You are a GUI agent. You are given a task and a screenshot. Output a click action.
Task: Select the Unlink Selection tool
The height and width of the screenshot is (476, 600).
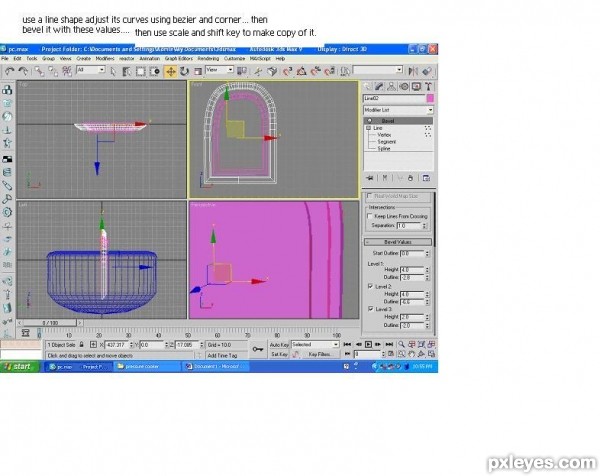pyautogui.click(x=53, y=71)
